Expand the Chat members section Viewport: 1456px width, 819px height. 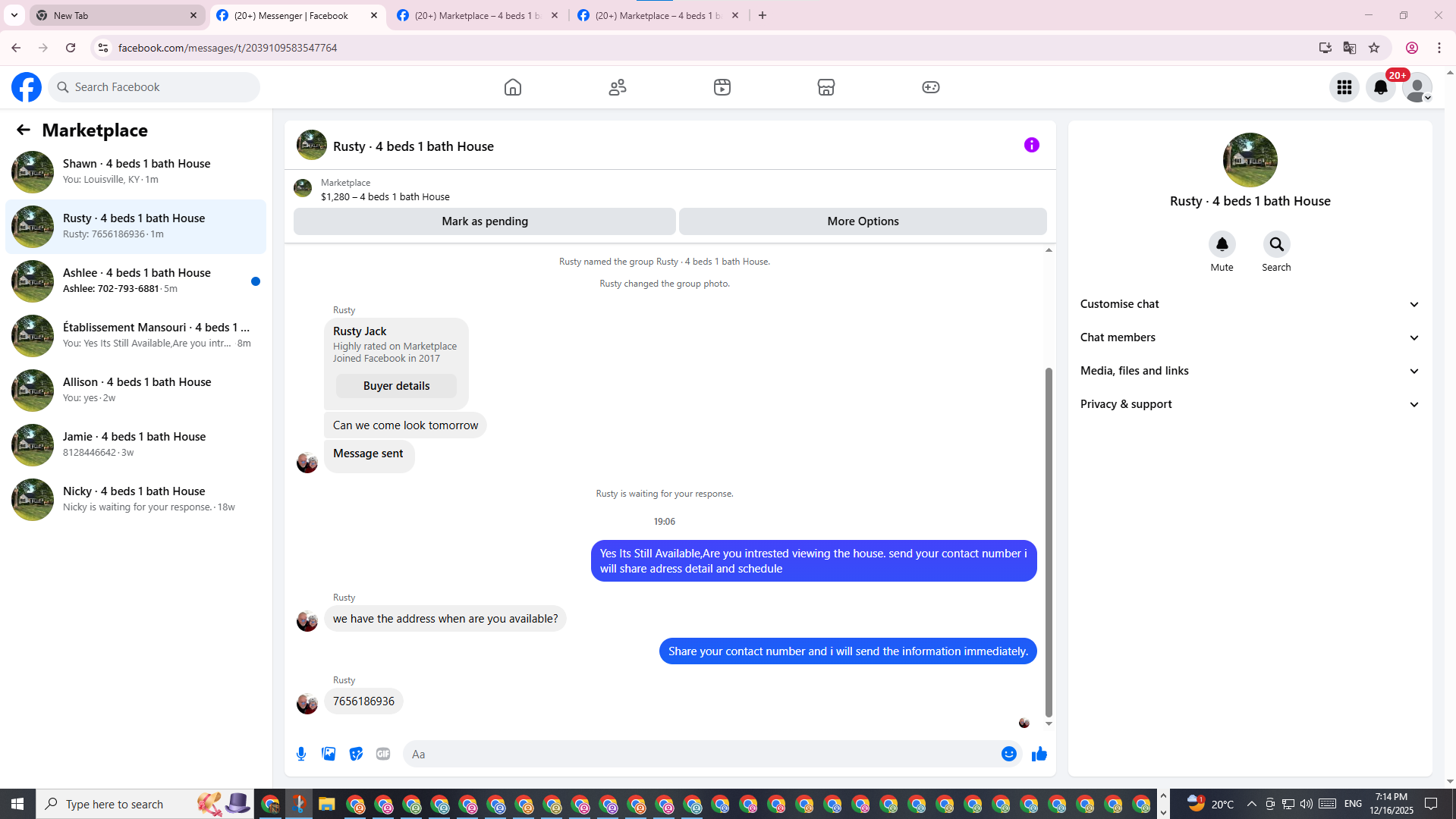pos(1250,337)
